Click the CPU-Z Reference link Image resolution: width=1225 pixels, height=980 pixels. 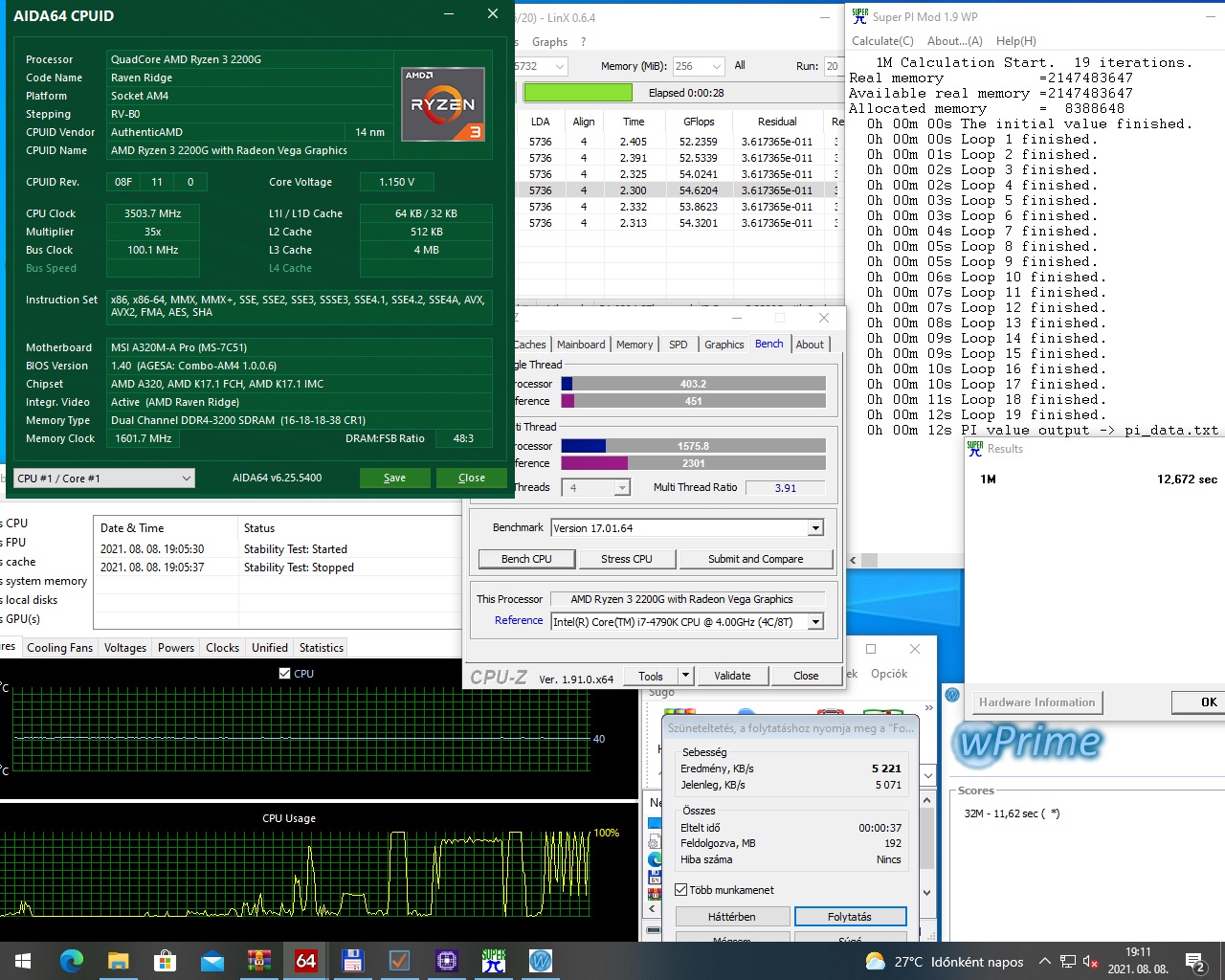(x=519, y=620)
